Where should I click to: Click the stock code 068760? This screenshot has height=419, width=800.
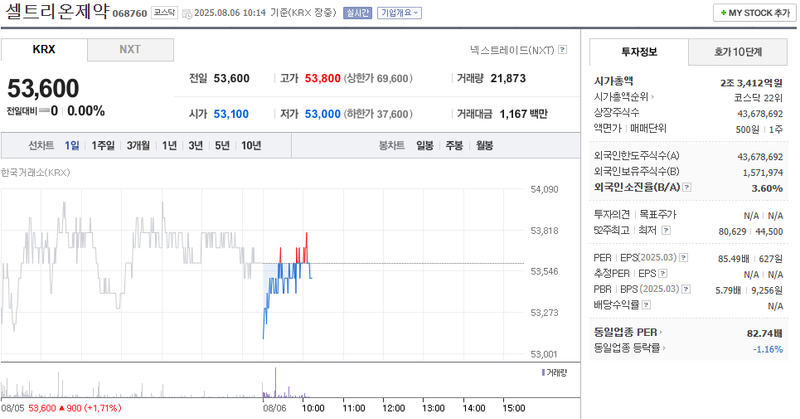[130, 13]
